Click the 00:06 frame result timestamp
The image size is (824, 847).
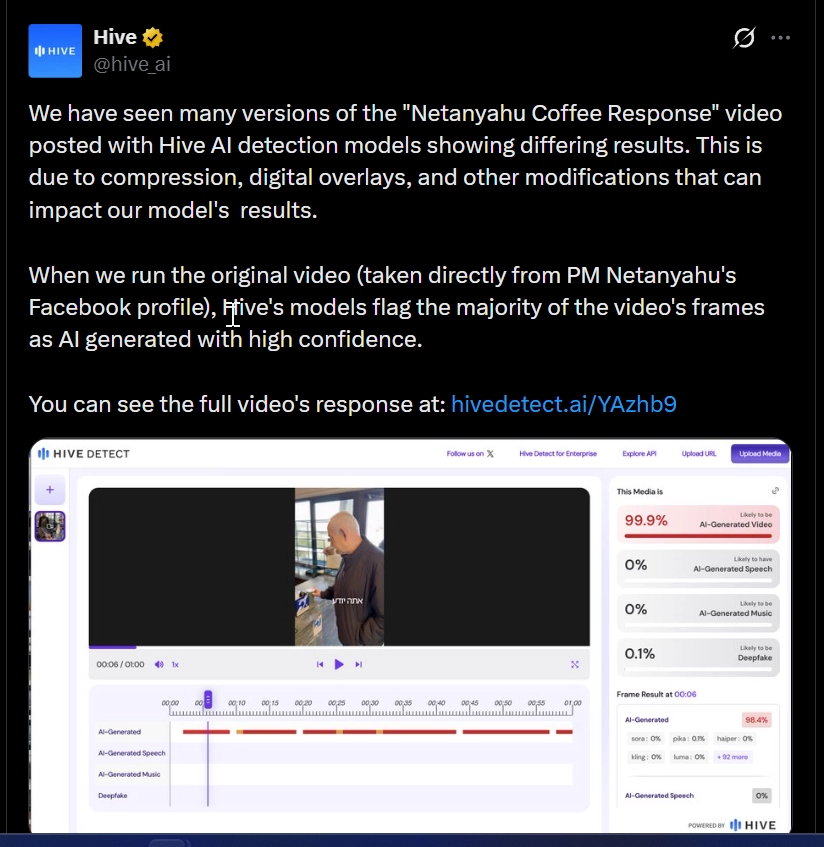tap(685, 694)
